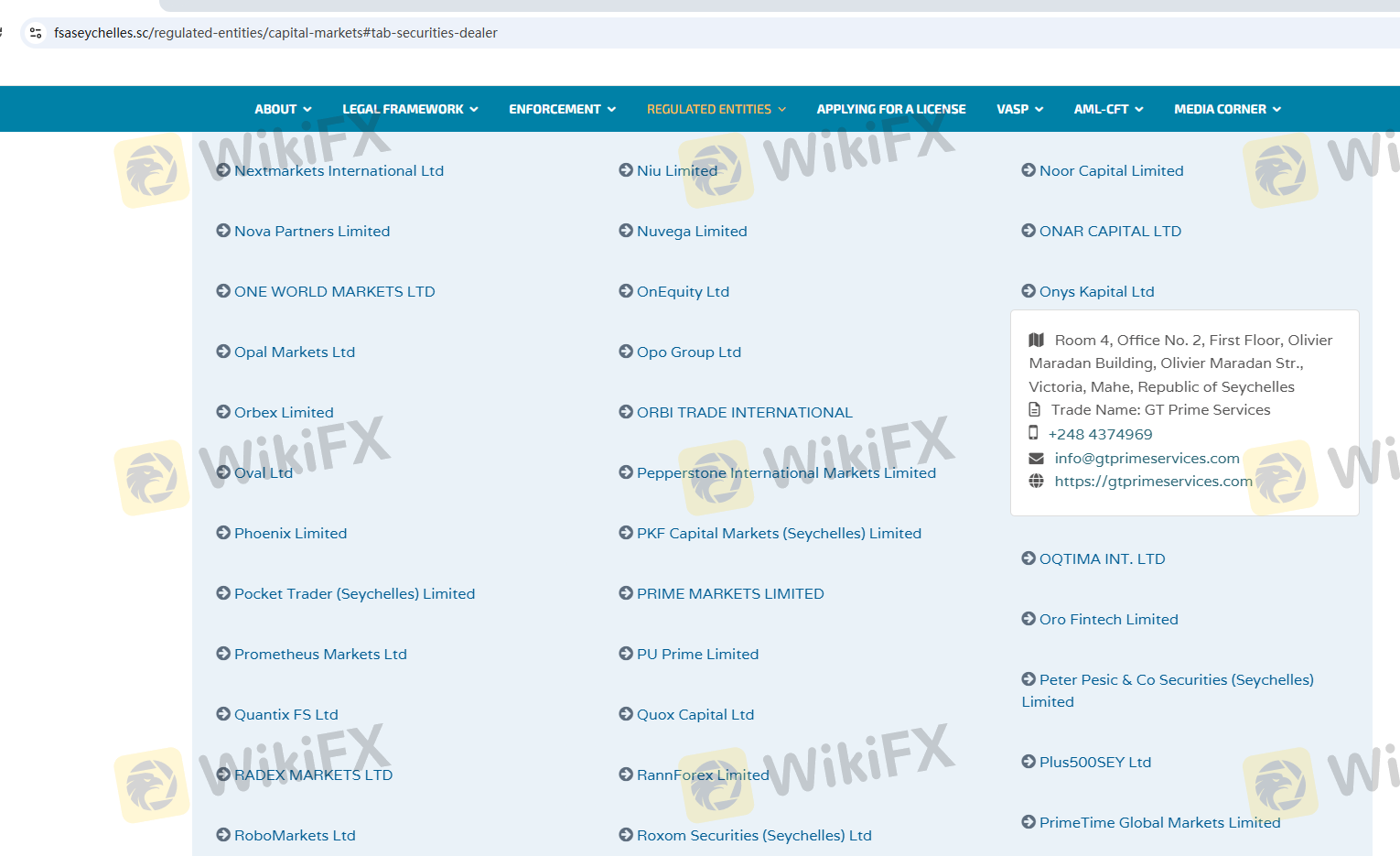Click the arrow icon beside Quox Capital Ltd

tap(626, 713)
